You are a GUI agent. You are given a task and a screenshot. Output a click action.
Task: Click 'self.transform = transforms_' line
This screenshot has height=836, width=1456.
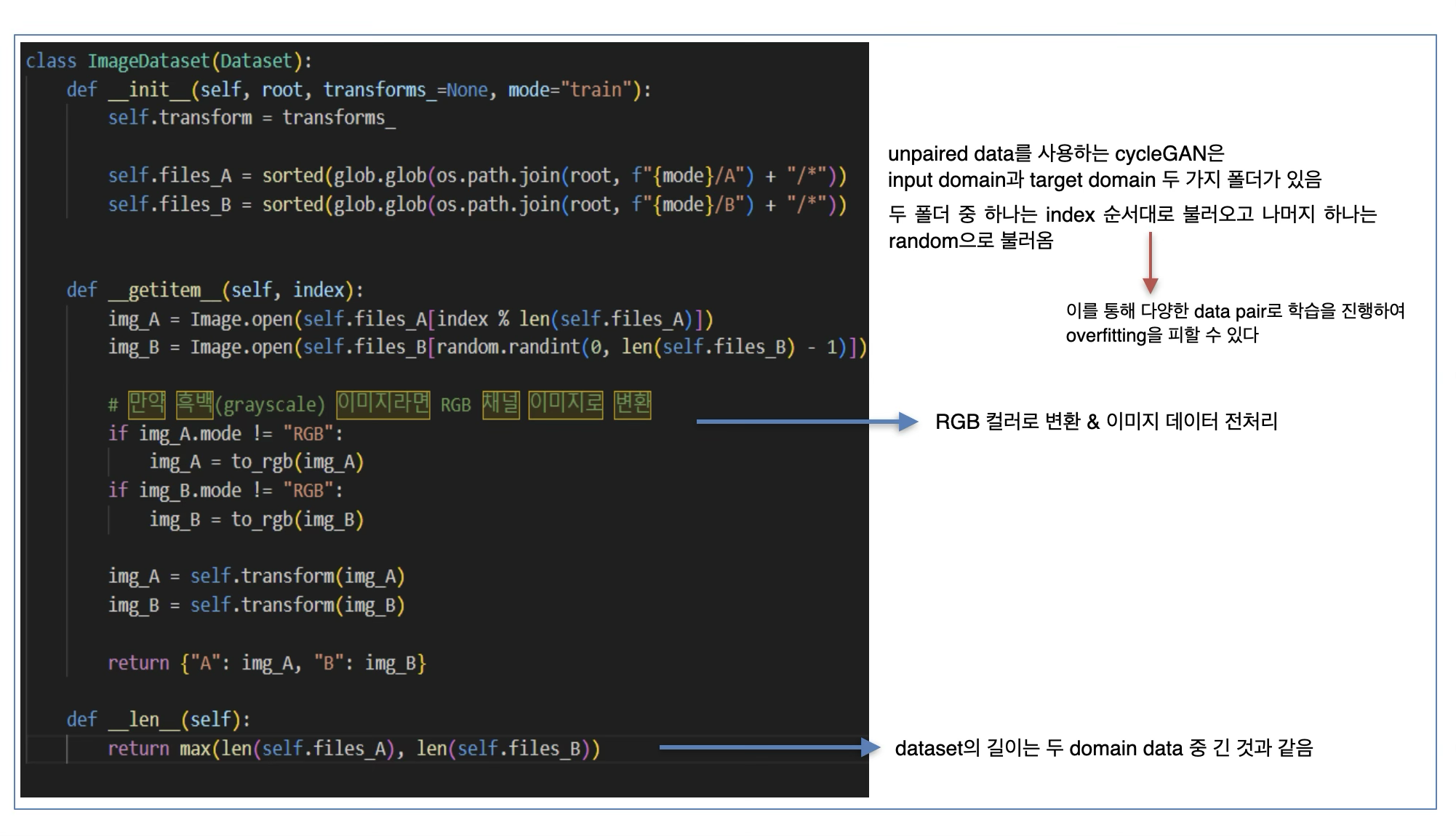[252, 118]
